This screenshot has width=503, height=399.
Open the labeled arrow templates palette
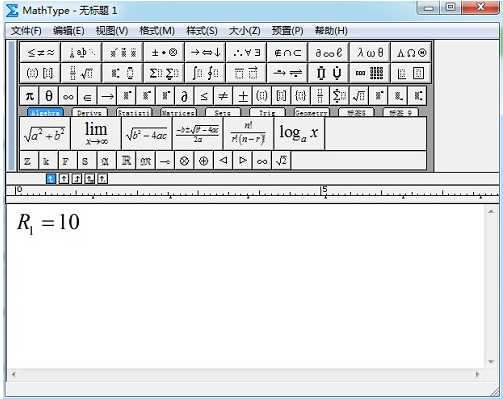[288, 73]
